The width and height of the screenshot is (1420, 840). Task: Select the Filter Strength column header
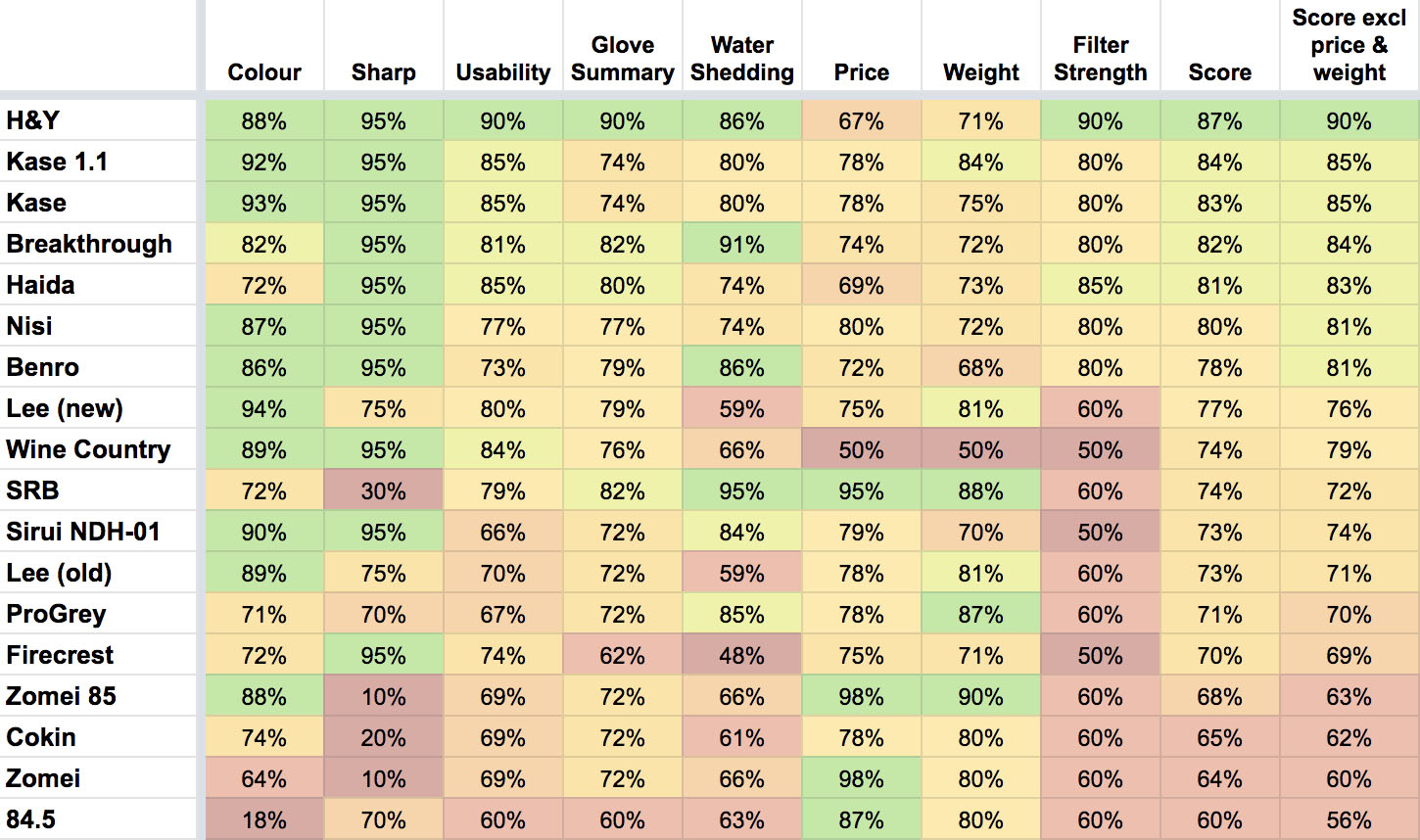coord(1101,59)
